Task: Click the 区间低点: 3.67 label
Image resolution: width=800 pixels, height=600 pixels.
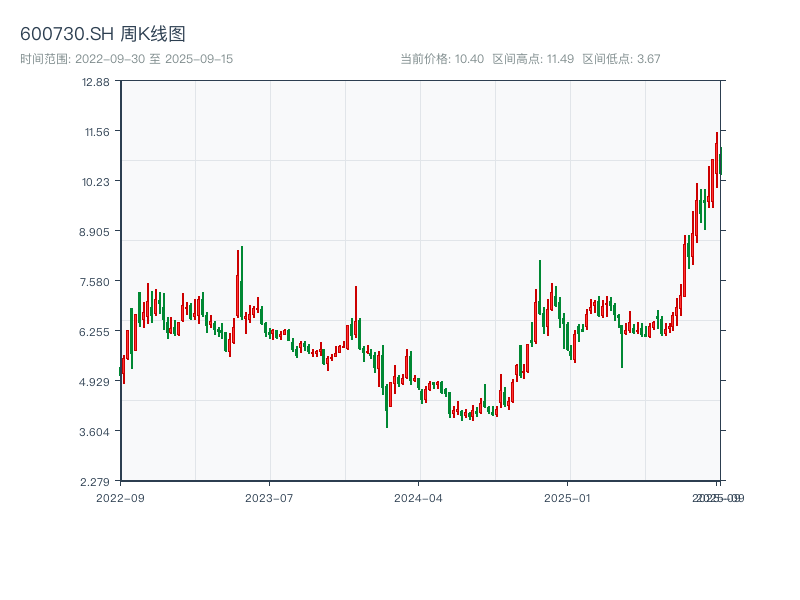Action: [621, 59]
